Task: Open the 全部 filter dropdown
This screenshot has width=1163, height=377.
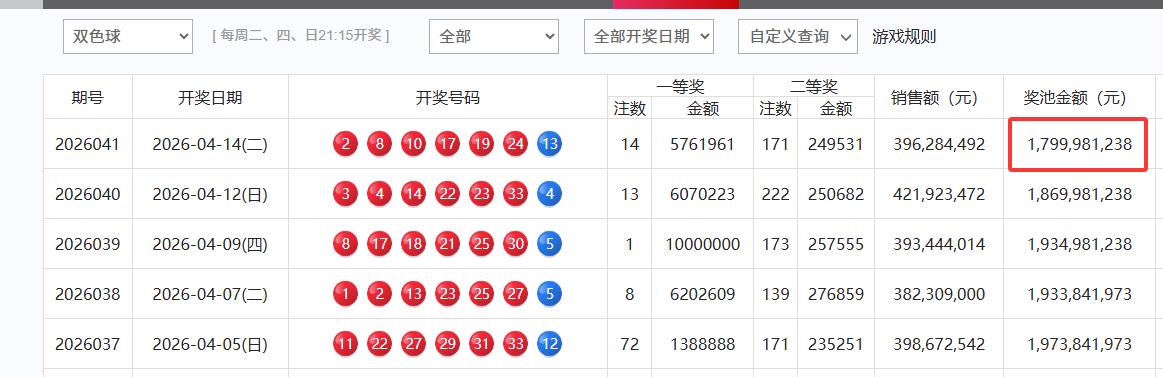Action: [493, 36]
